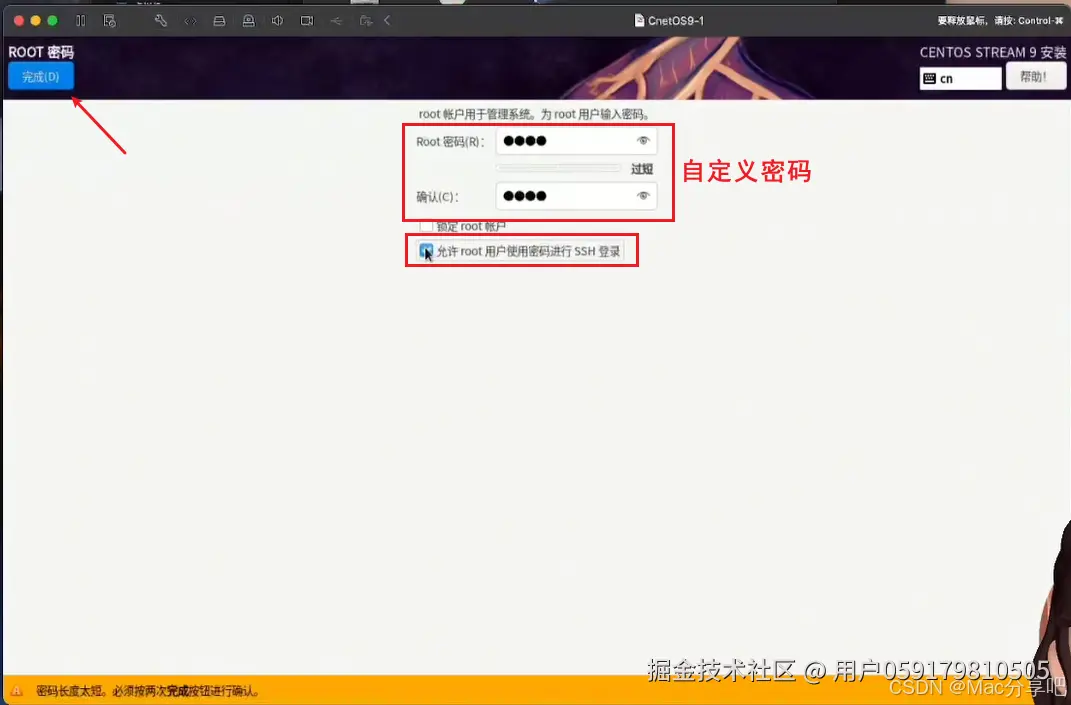1071x705 pixels.
Task: Click the back chevron in the toolbar
Action: coord(387,20)
